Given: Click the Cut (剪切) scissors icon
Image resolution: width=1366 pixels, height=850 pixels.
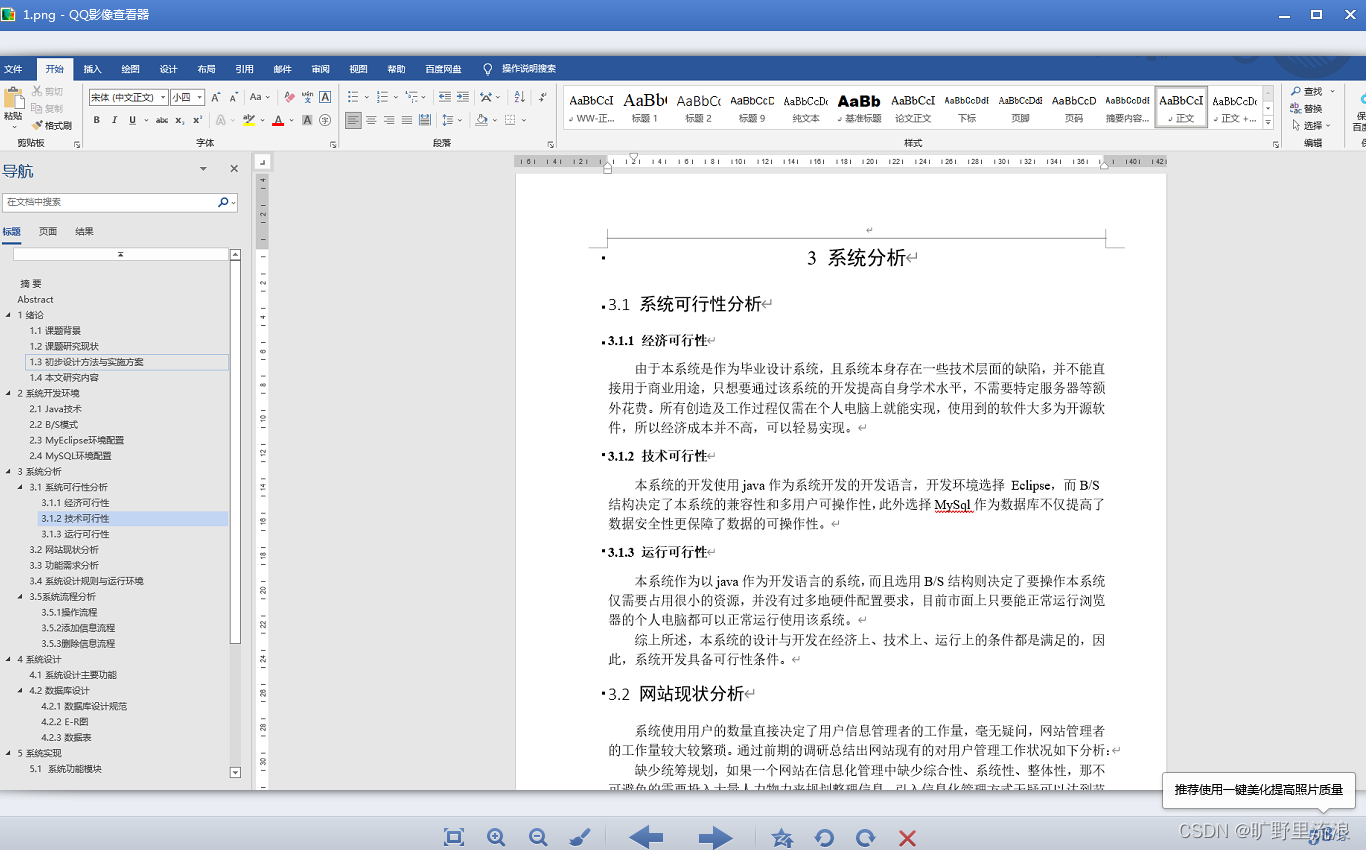Looking at the screenshot, I should click(37, 91).
